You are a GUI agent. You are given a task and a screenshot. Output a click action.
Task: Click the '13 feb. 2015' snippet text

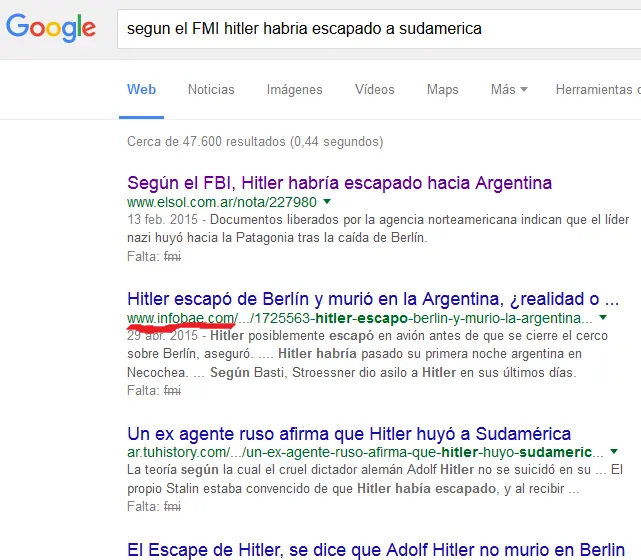[162, 220]
